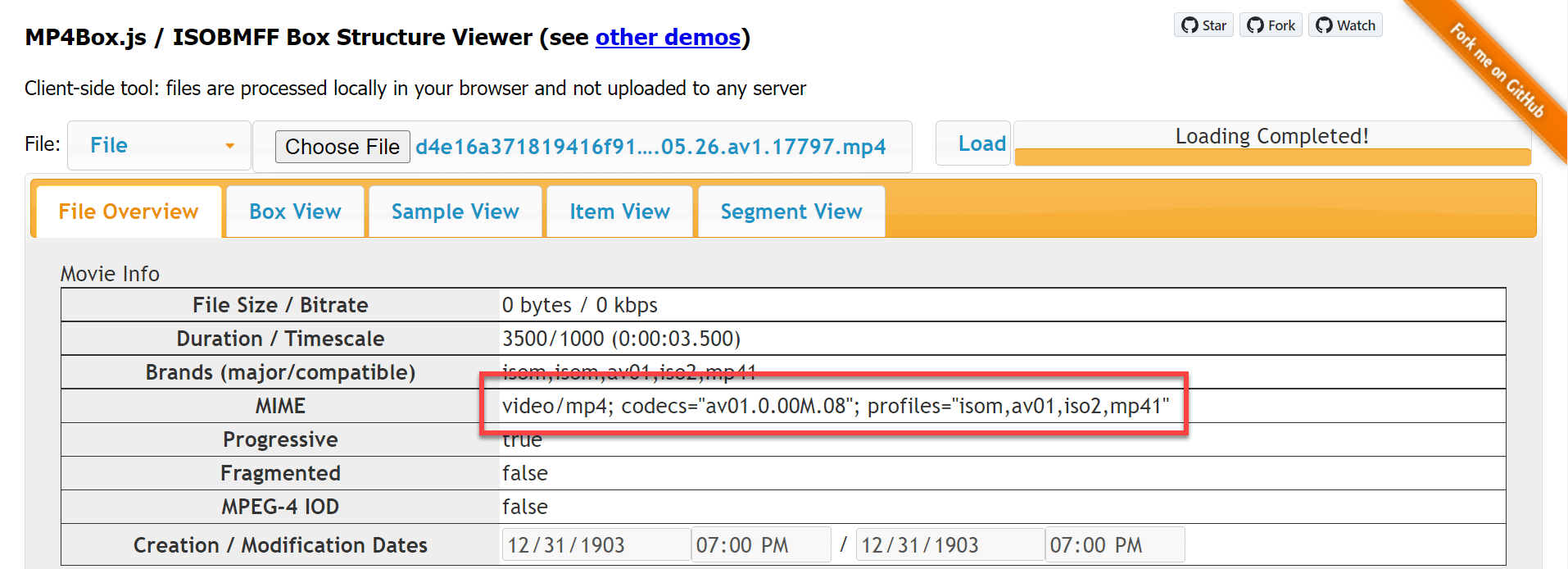
Task: Select the File Overview tab
Action: (x=128, y=212)
